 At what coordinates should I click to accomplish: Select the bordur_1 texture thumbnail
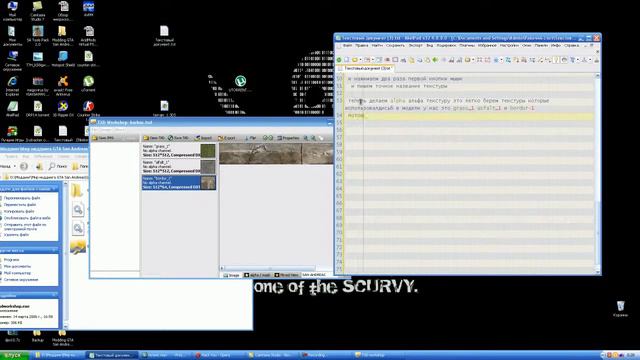point(208,182)
